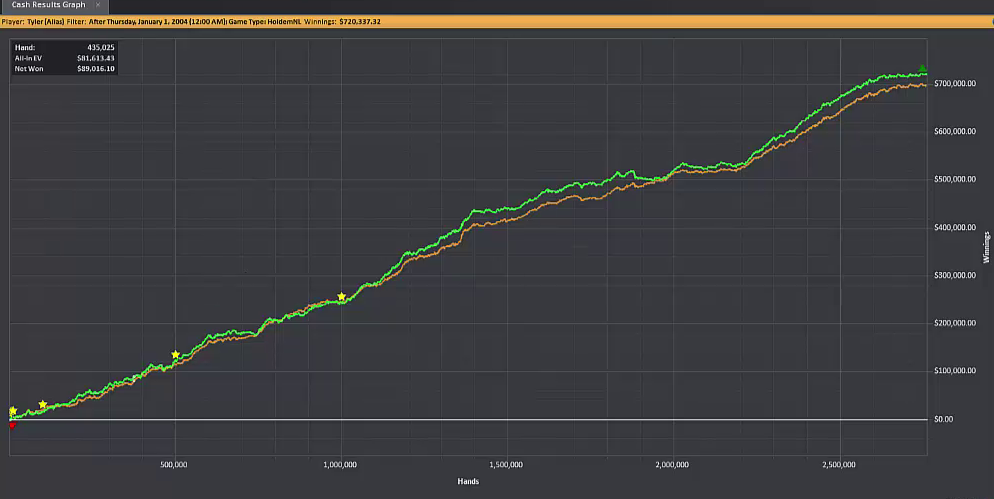
Task: Click the '$700,000.00' y-axis label
Action: [955, 84]
